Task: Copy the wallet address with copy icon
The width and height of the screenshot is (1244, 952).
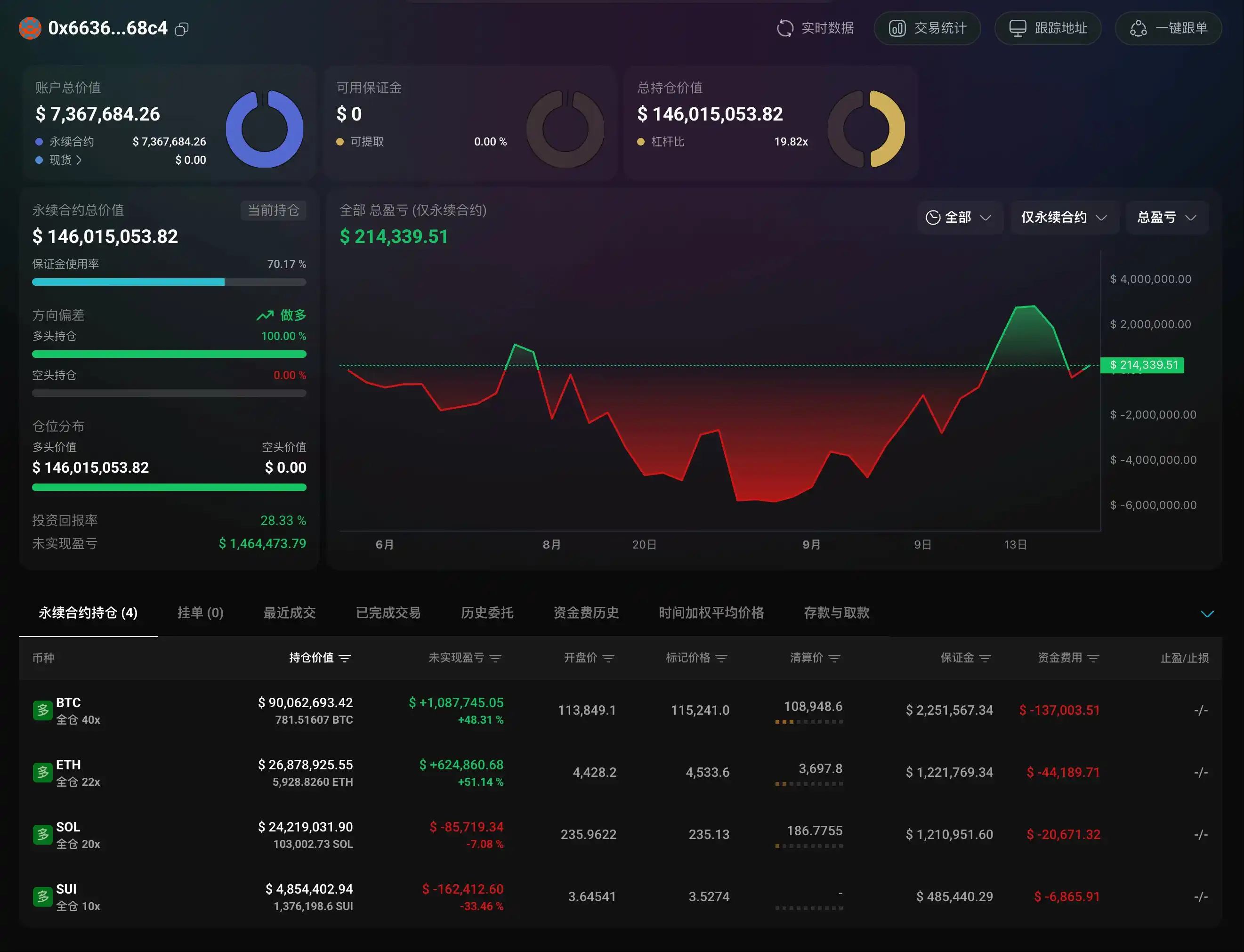Action: (182, 29)
